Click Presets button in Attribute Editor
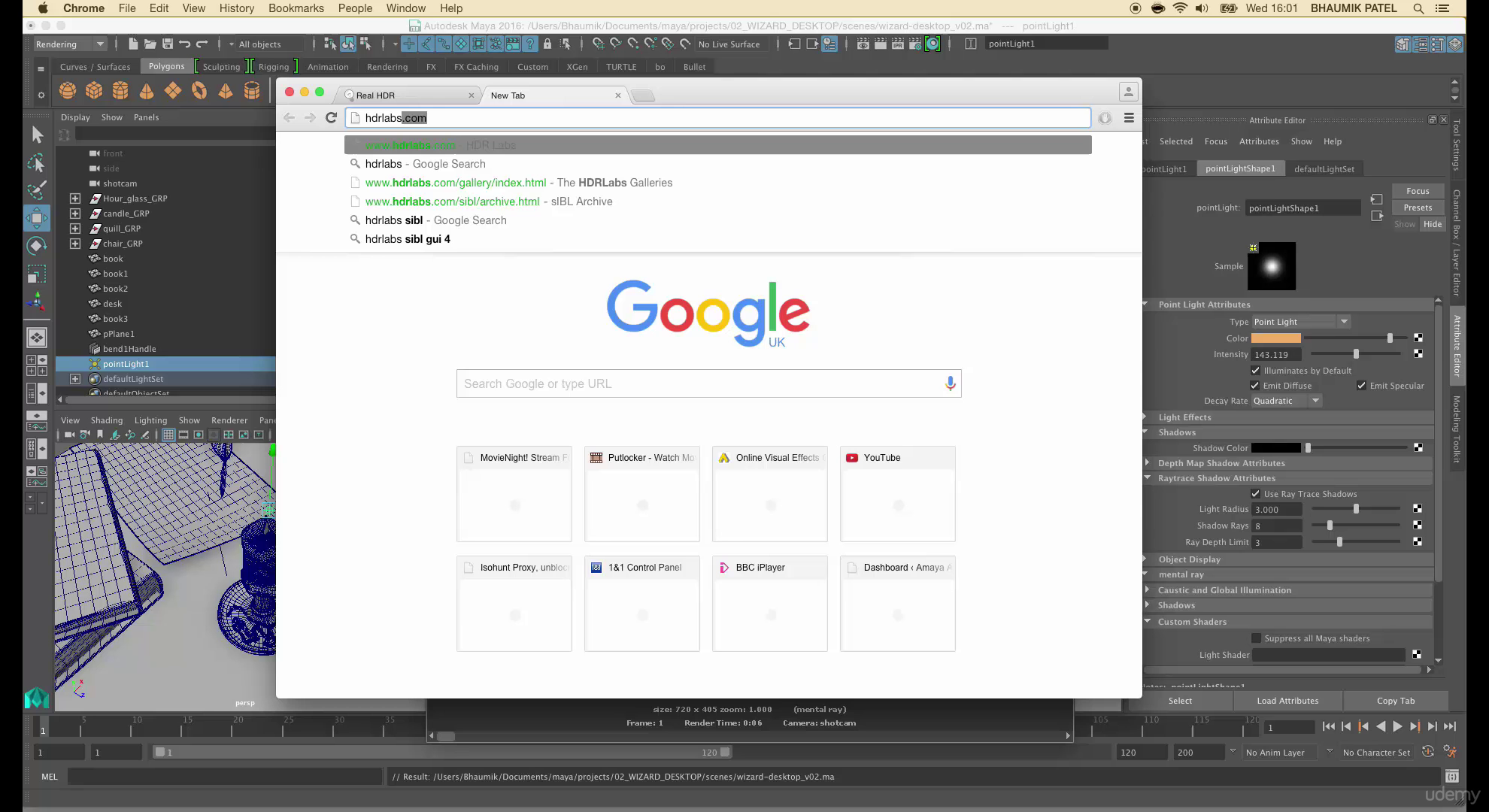 [1418, 208]
